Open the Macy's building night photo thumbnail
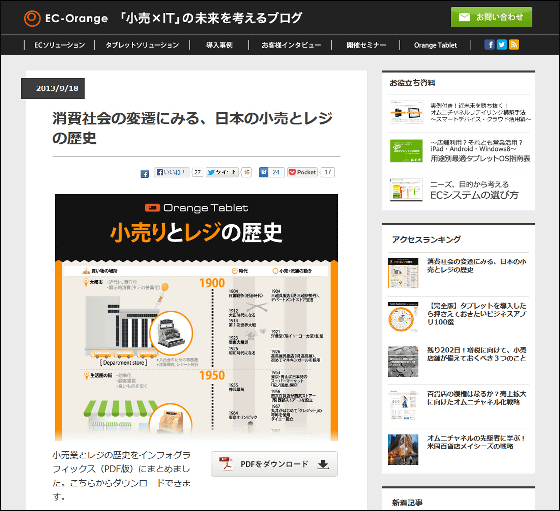560x511 pixels. 403,450
